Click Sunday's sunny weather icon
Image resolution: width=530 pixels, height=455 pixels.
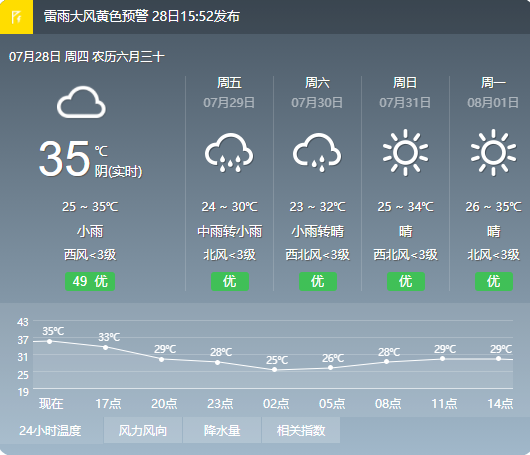405,152
